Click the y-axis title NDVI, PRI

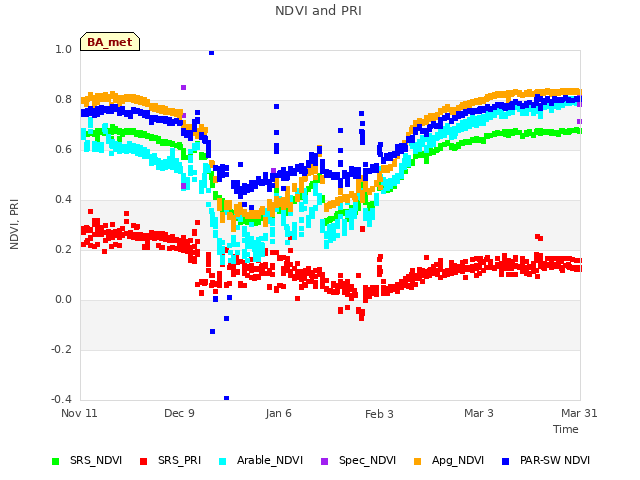tap(14, 224)
